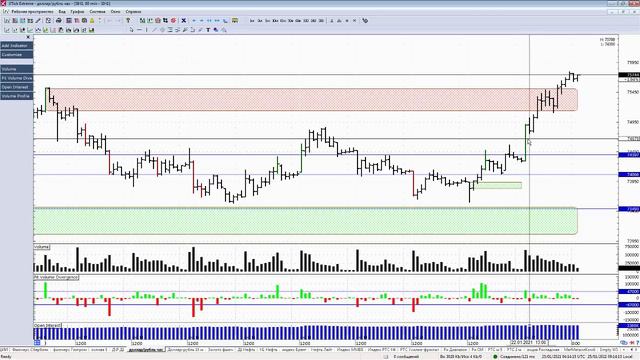Select the vertical line drawing tool
This screenshot has height=360, width=640.
click(147, 30)
